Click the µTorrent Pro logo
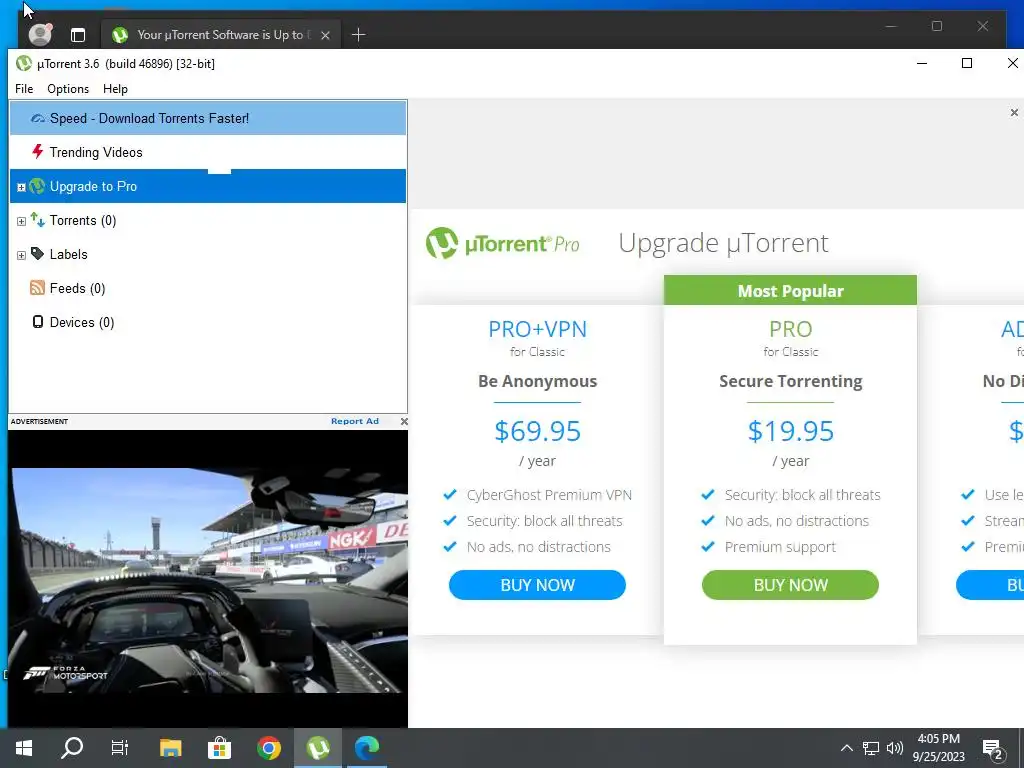 [502, 244]
